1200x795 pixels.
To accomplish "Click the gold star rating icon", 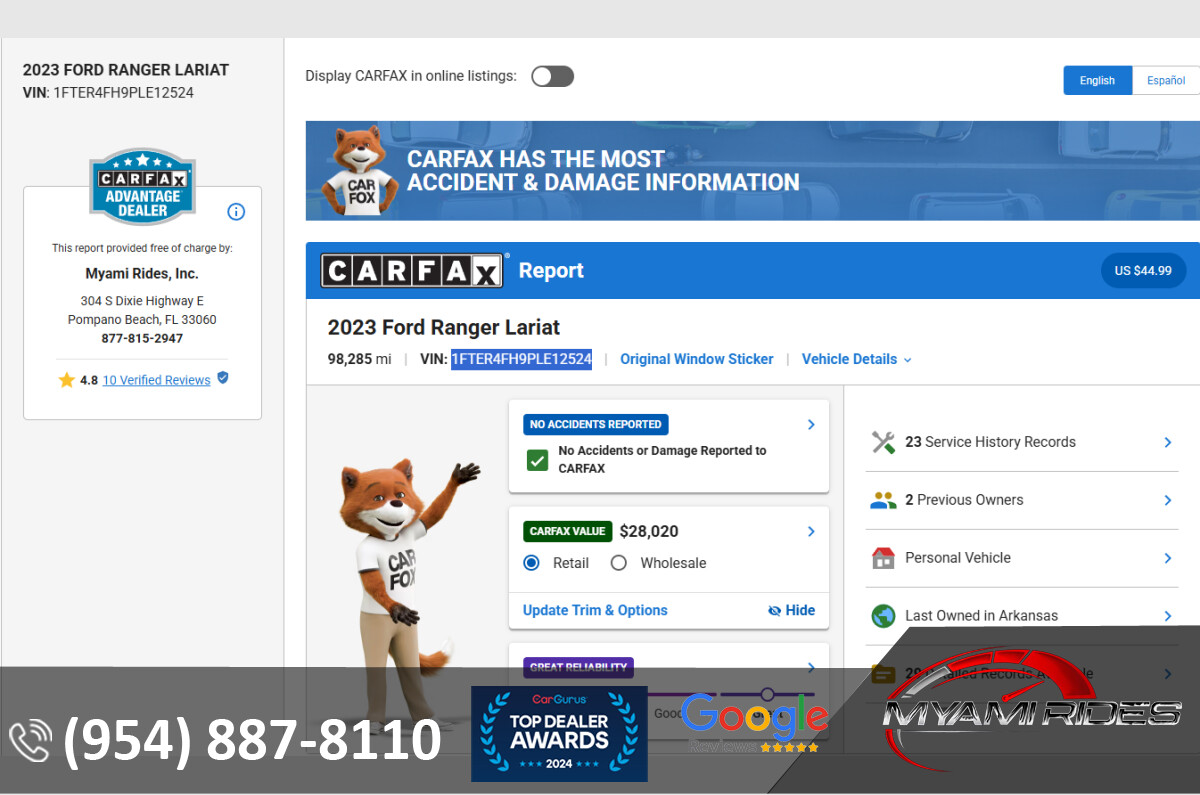I will tap(67, 380).
